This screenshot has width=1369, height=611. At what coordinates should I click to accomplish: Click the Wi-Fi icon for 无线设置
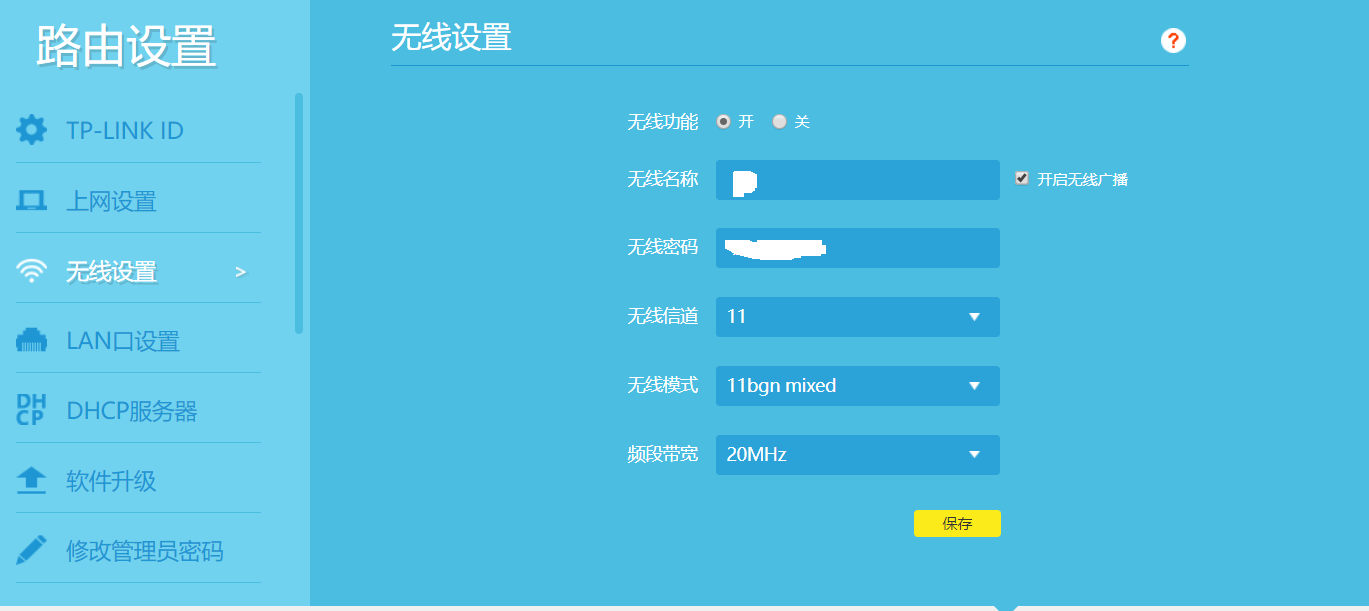pyautogui.click(x=31, y=271)
